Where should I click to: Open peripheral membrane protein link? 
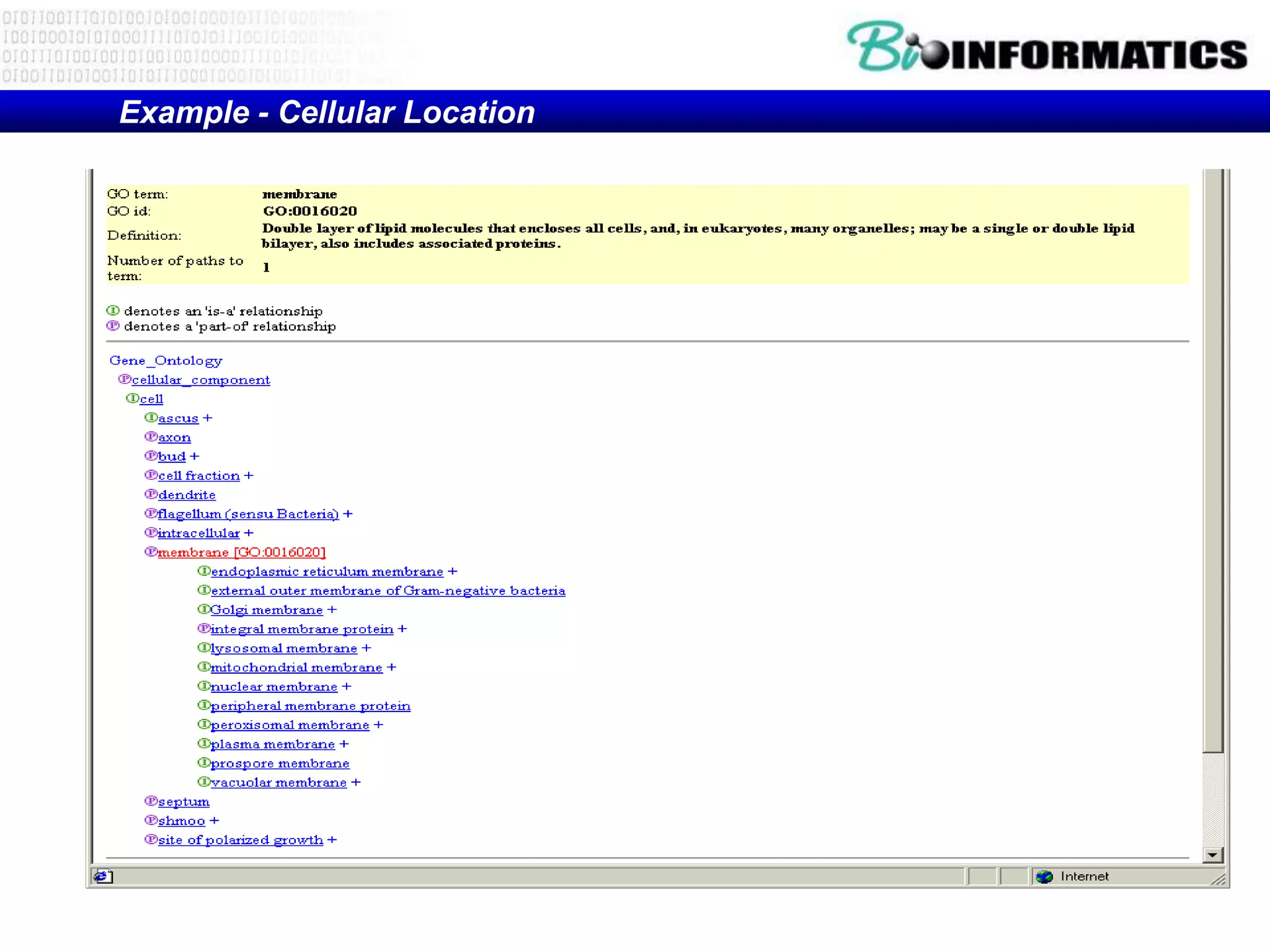pyautogui.click(x=311, y=706)
